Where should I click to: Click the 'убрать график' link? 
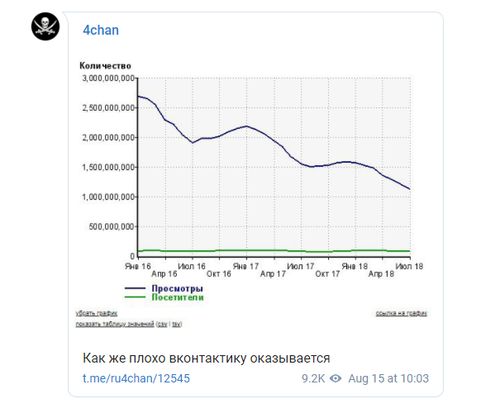pos(96,313)
